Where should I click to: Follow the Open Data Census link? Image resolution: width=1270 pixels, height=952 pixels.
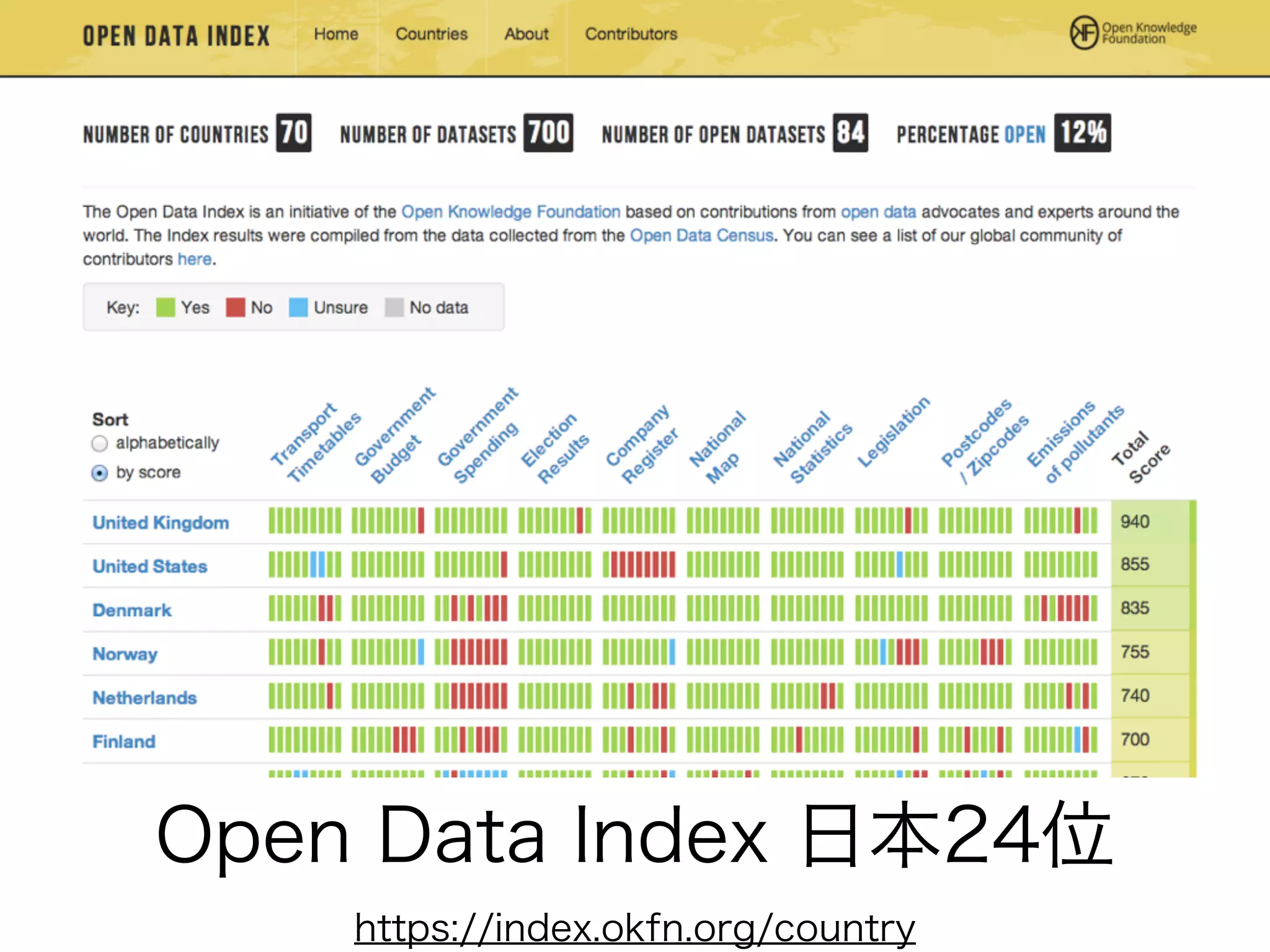pos(701,236)
